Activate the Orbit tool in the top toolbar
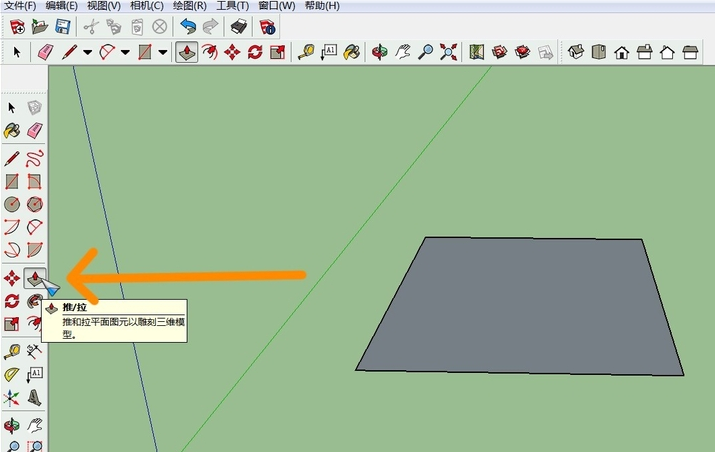 pos(380,52)
